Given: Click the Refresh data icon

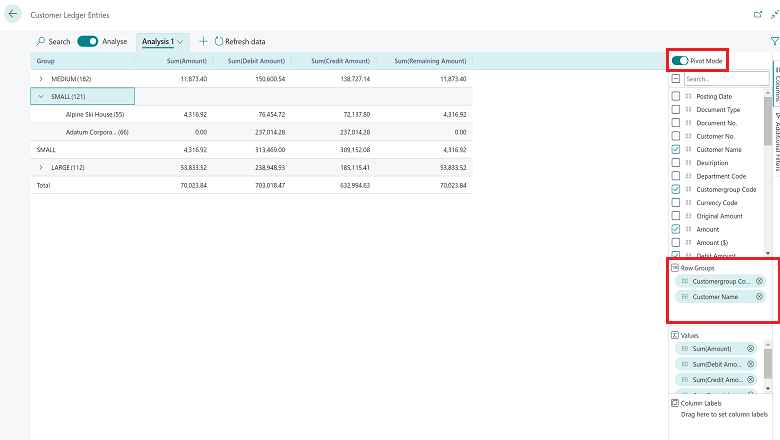Looking at the screenshot, I should click(219, 41).
